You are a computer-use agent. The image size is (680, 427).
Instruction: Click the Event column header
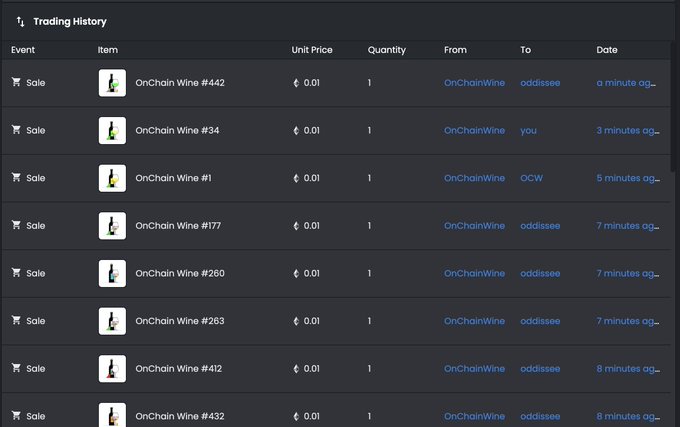(23, 50)
